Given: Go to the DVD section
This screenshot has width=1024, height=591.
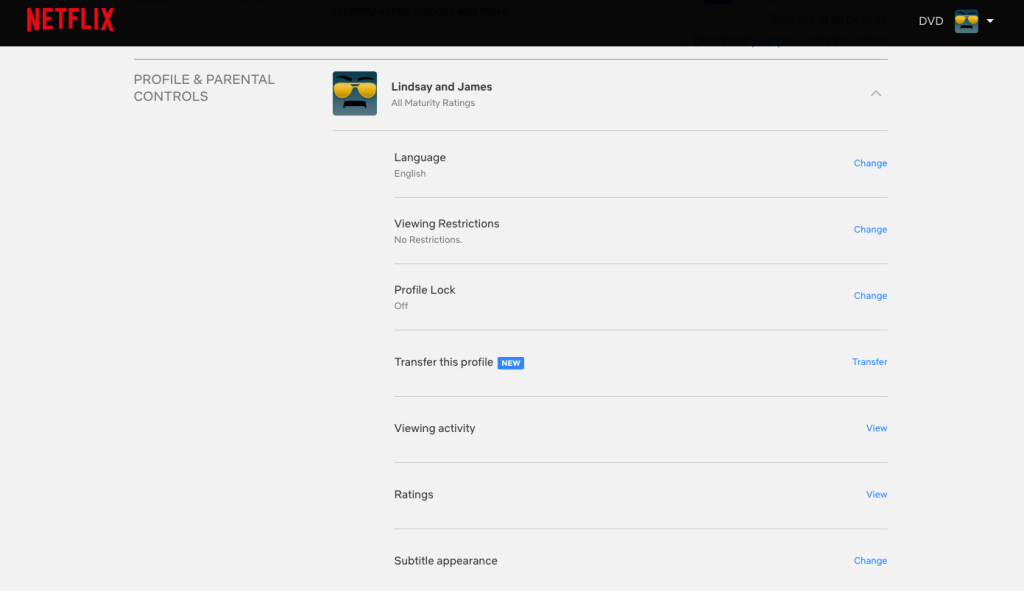Looking at the screenshot, I should tap(930, 21).
